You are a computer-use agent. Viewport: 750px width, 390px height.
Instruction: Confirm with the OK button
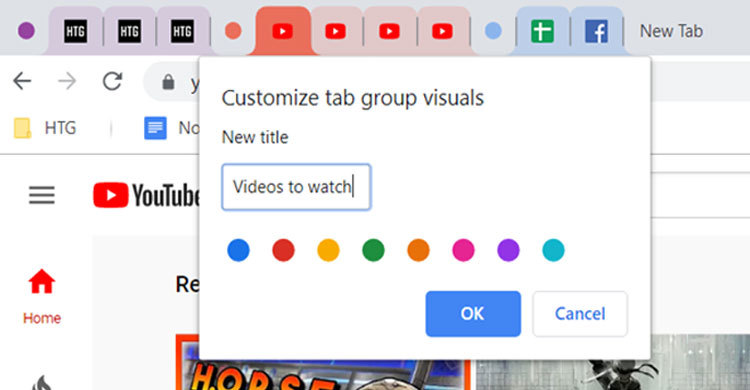pos(473,313)
